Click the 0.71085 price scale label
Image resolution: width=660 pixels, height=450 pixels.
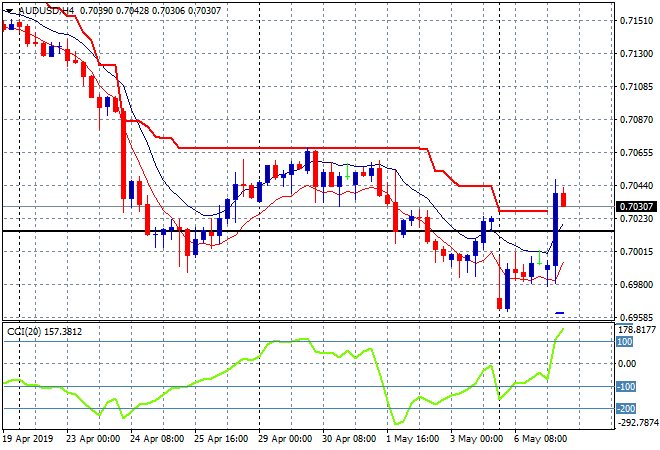636,87
